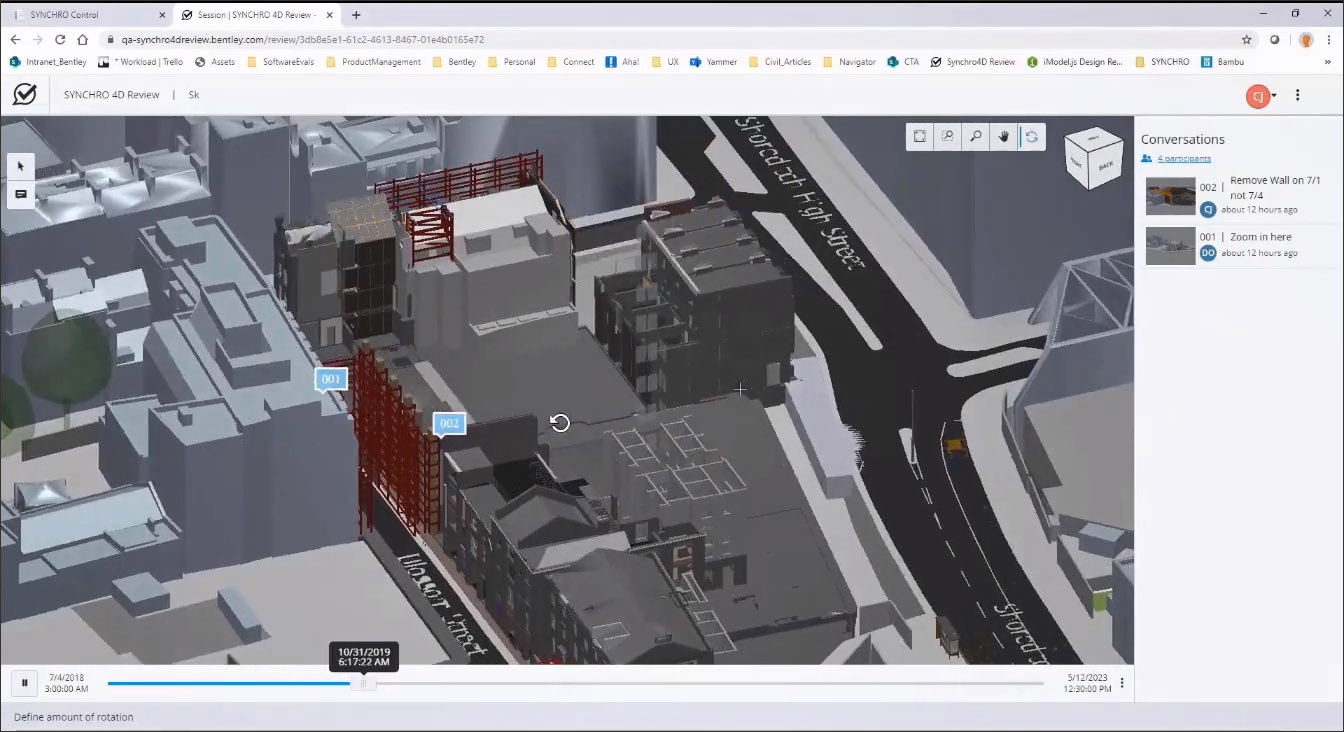Open Chrome three-dot menu
This screenshot has height=732, width=1344.
tap(1330, 40)
